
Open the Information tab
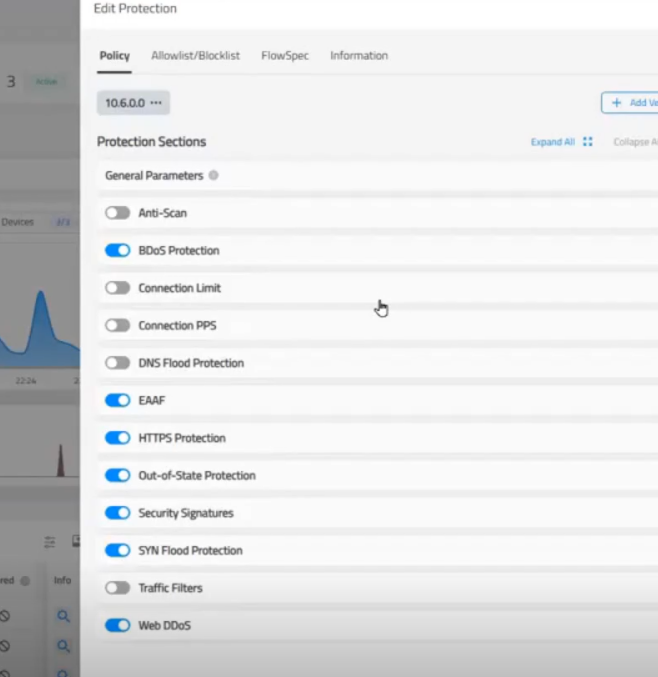tap(359, 56)
